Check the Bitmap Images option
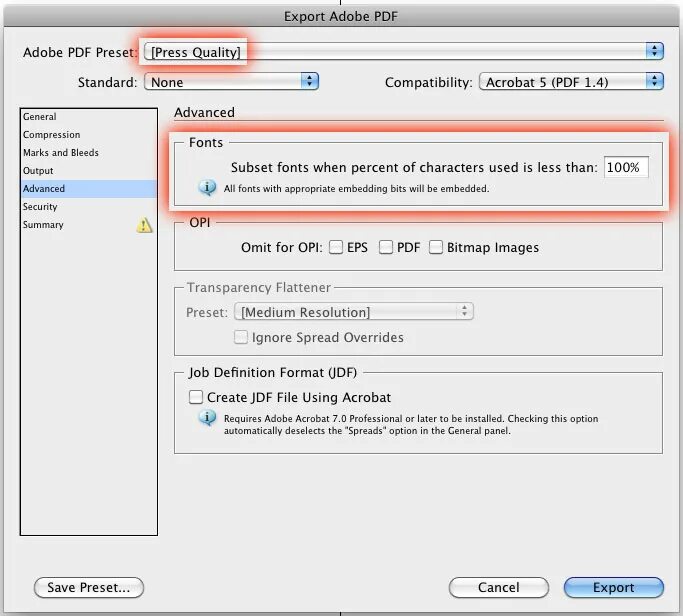 click(436, 247)
